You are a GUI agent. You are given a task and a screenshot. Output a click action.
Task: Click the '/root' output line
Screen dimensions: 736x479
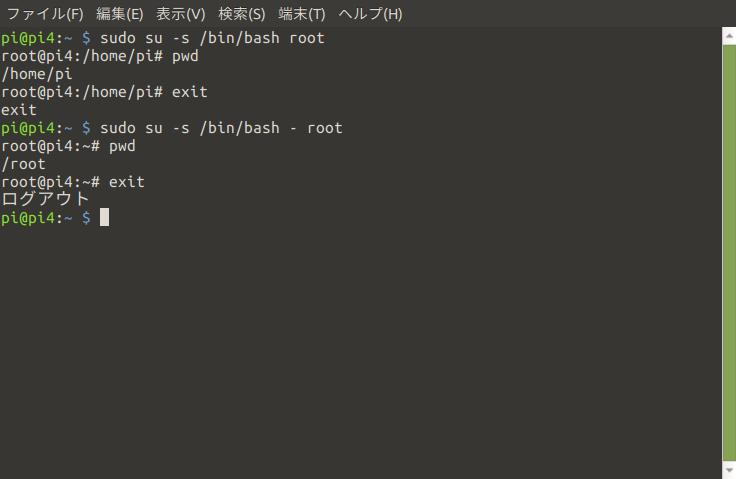tap(23, 164)
